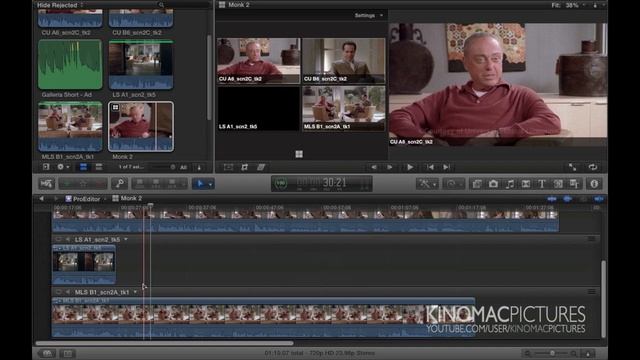Switch angle CU A6_scn2C_tk2 in angle viewer
Viewport: 640px width, 360px height.
(258, 60)
